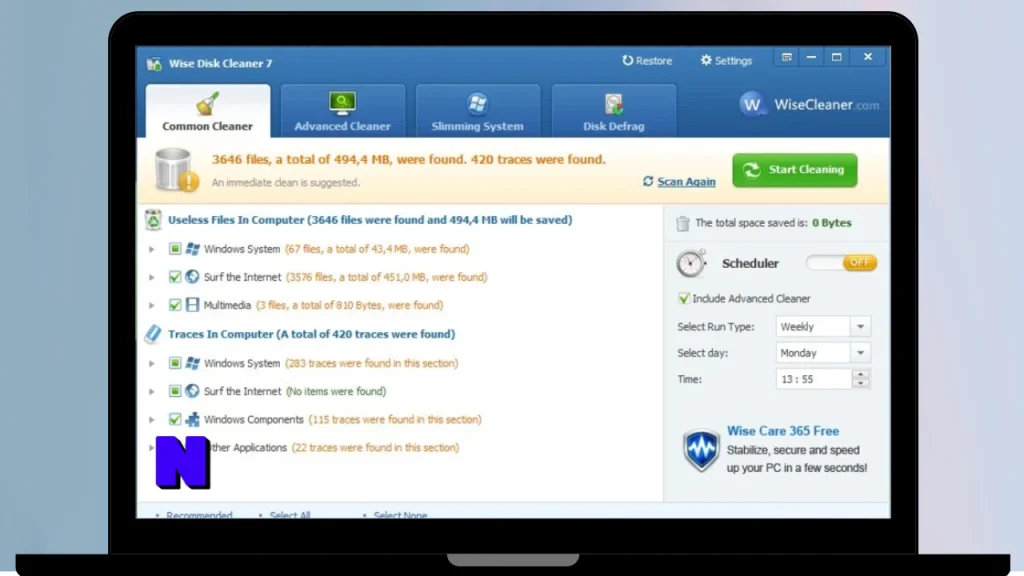The width and height of the screenshot is (1024, 576).
Task: Click globe icon beside 3576 files
Action: tap(192, 277)
